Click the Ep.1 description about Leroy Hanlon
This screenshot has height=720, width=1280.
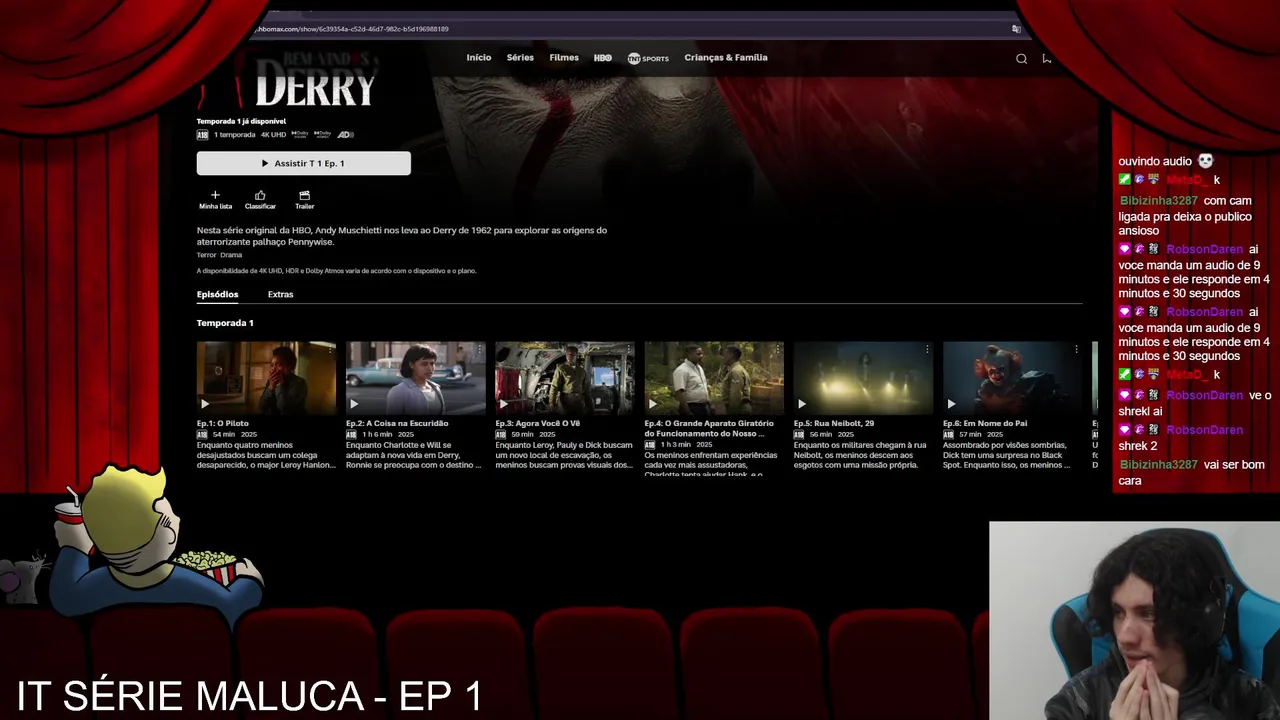click(266, 455)
